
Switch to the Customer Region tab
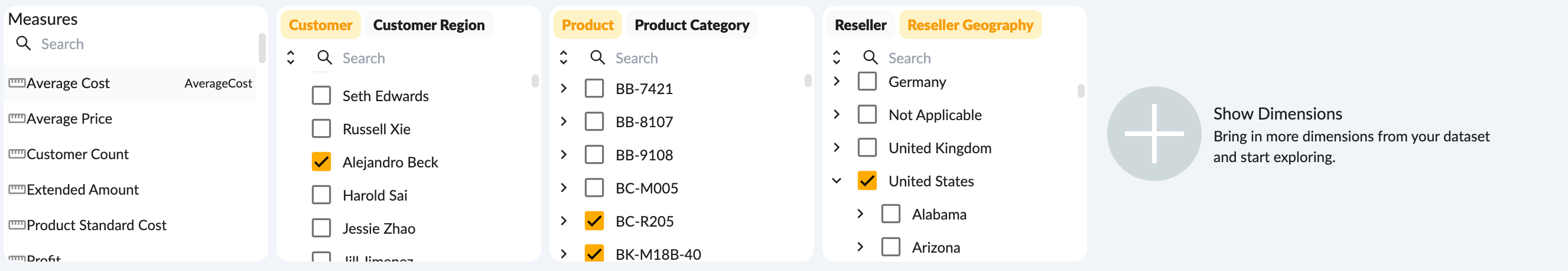tap(428, 25)
